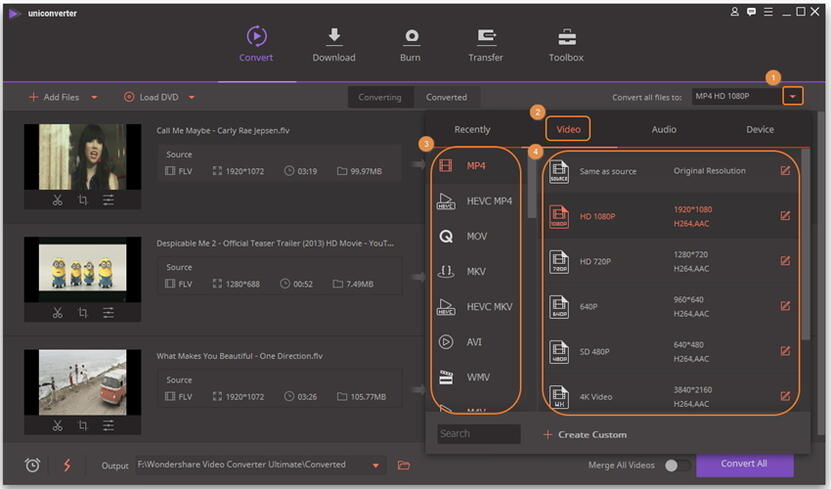Choose HEVC MKV format
The image size is (831, 489).
click(476, 307)
